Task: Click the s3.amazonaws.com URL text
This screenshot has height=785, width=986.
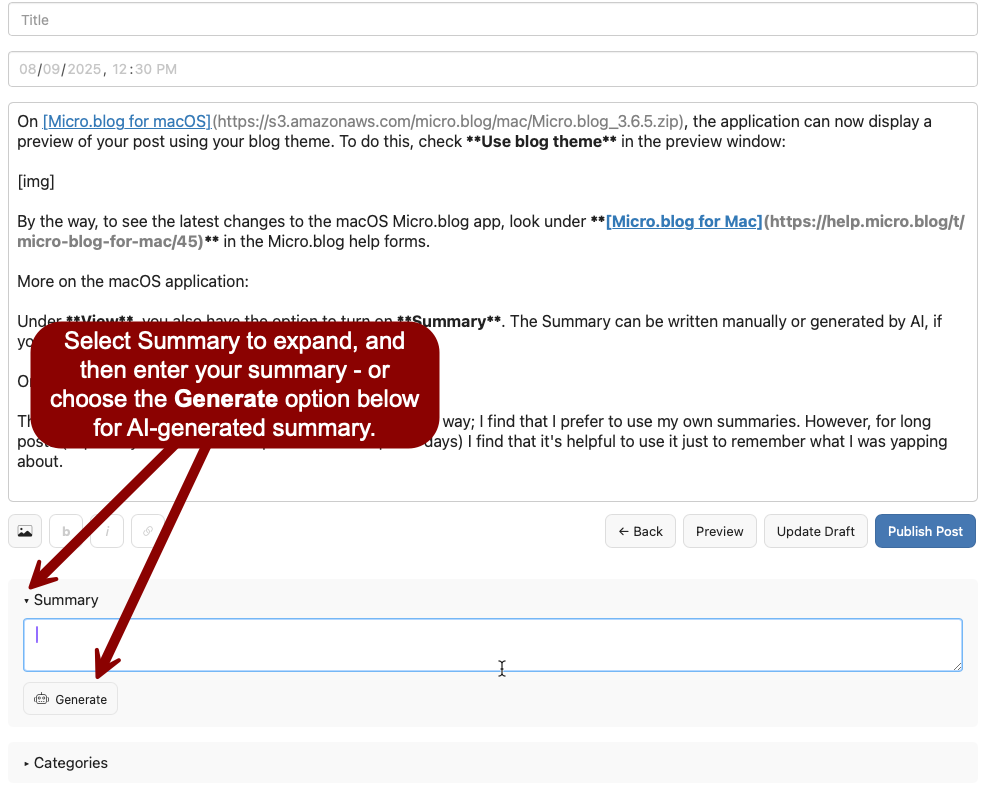Action: point(448,121)
